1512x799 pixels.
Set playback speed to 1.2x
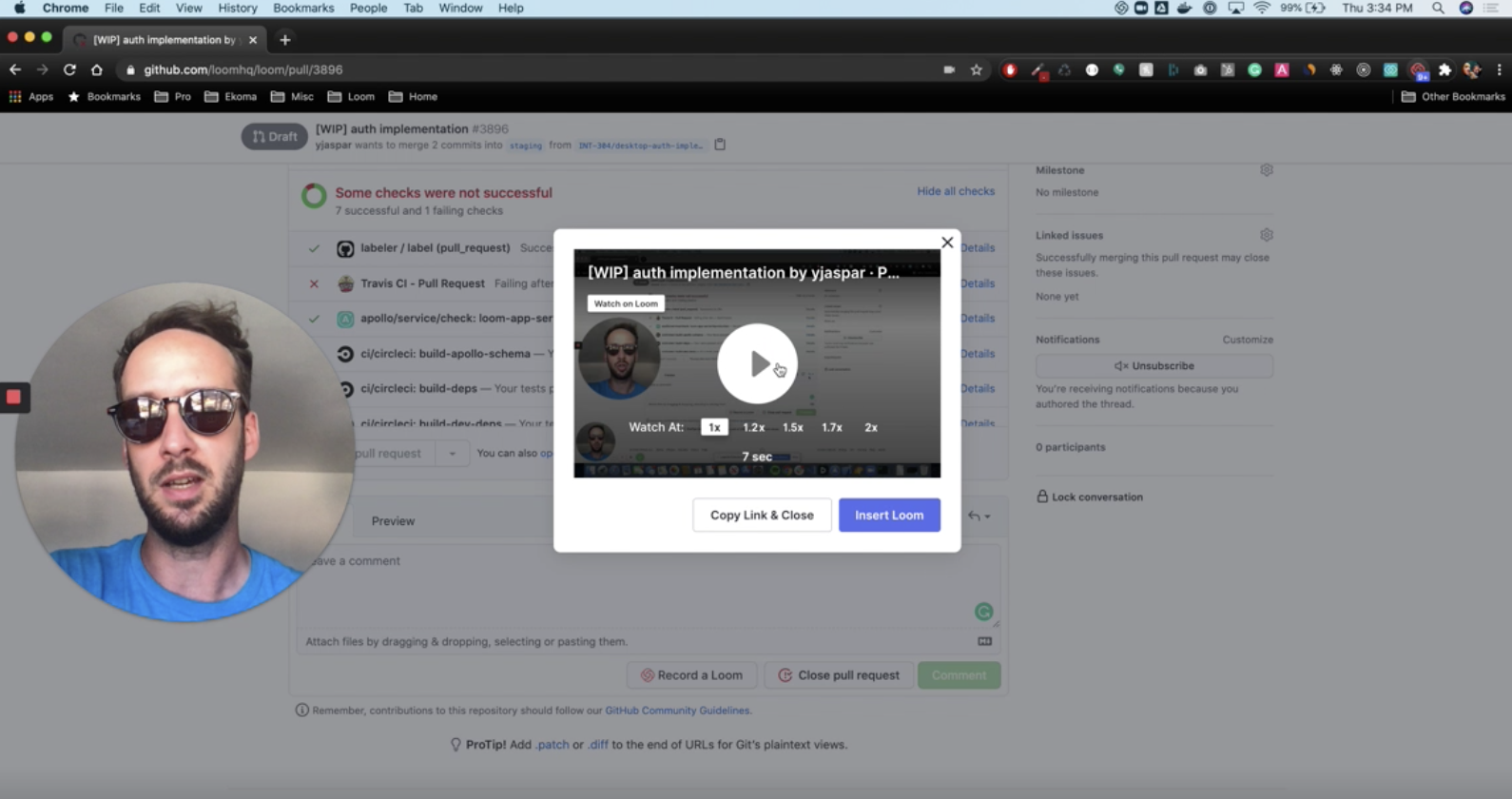coord(754,427)
